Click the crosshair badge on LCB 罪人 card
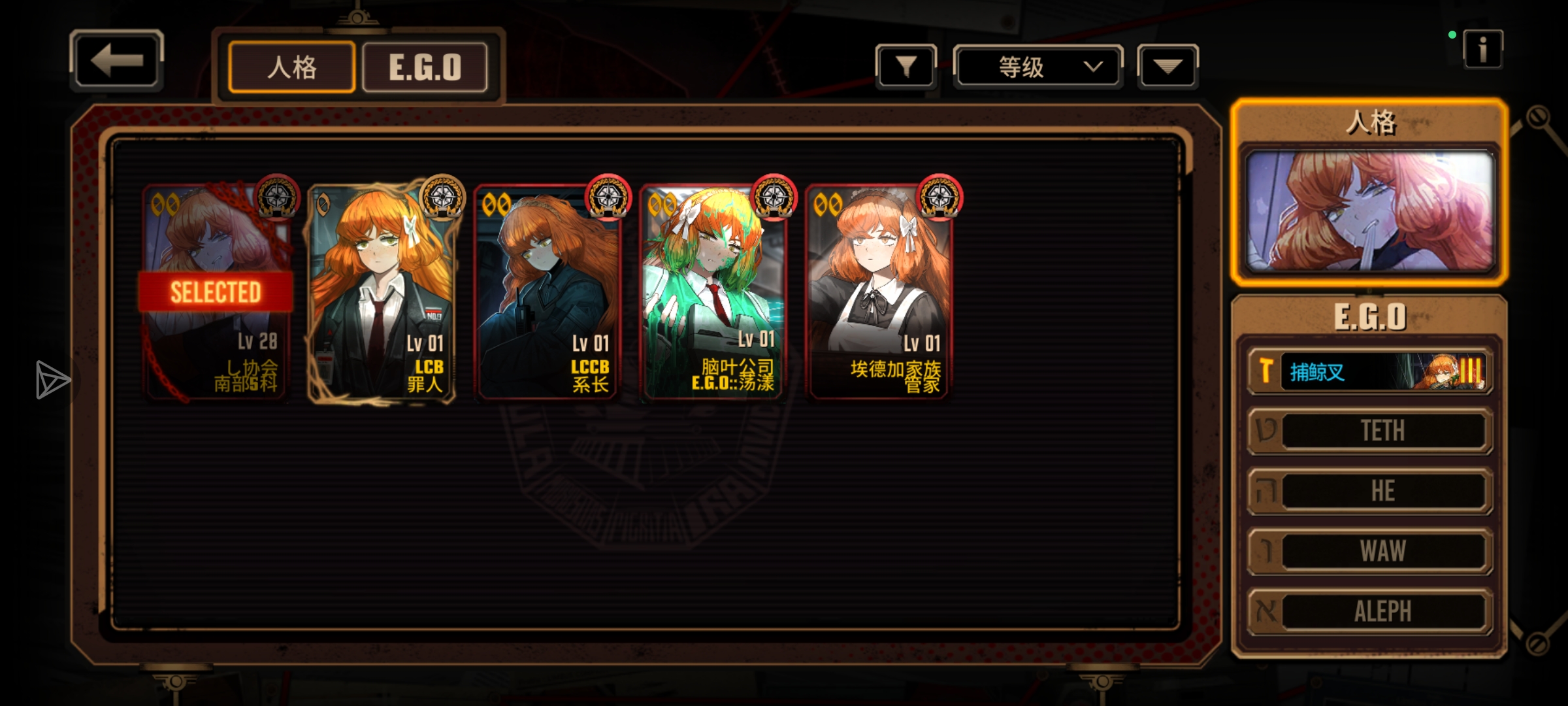The image size is (1568, 706). click(442, 197)
